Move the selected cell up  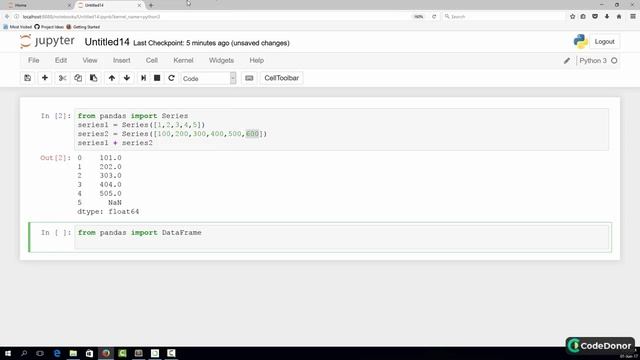(x=111, y=78)
